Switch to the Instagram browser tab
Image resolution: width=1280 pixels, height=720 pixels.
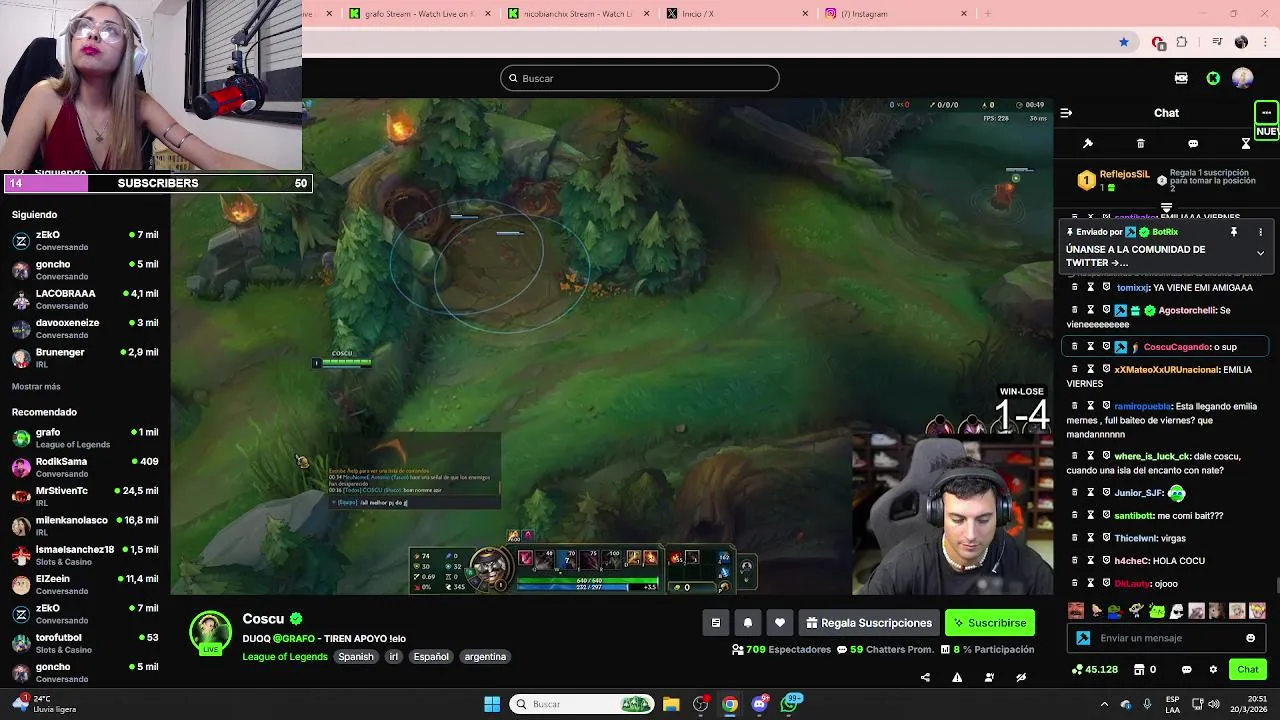896,14
